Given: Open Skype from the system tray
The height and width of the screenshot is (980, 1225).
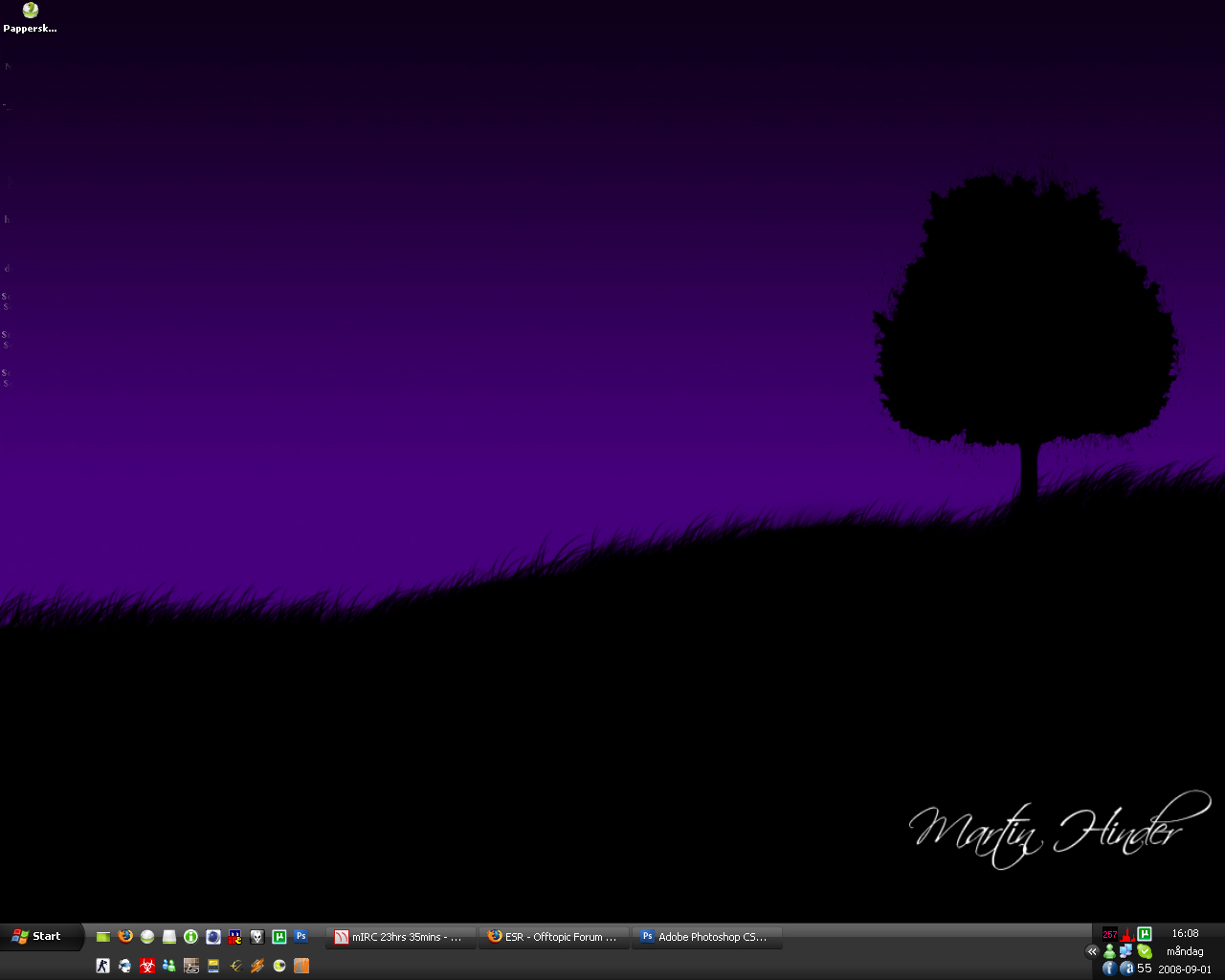Looking at the screenshot, I should pyautogui.click(x=1145, y=951).
